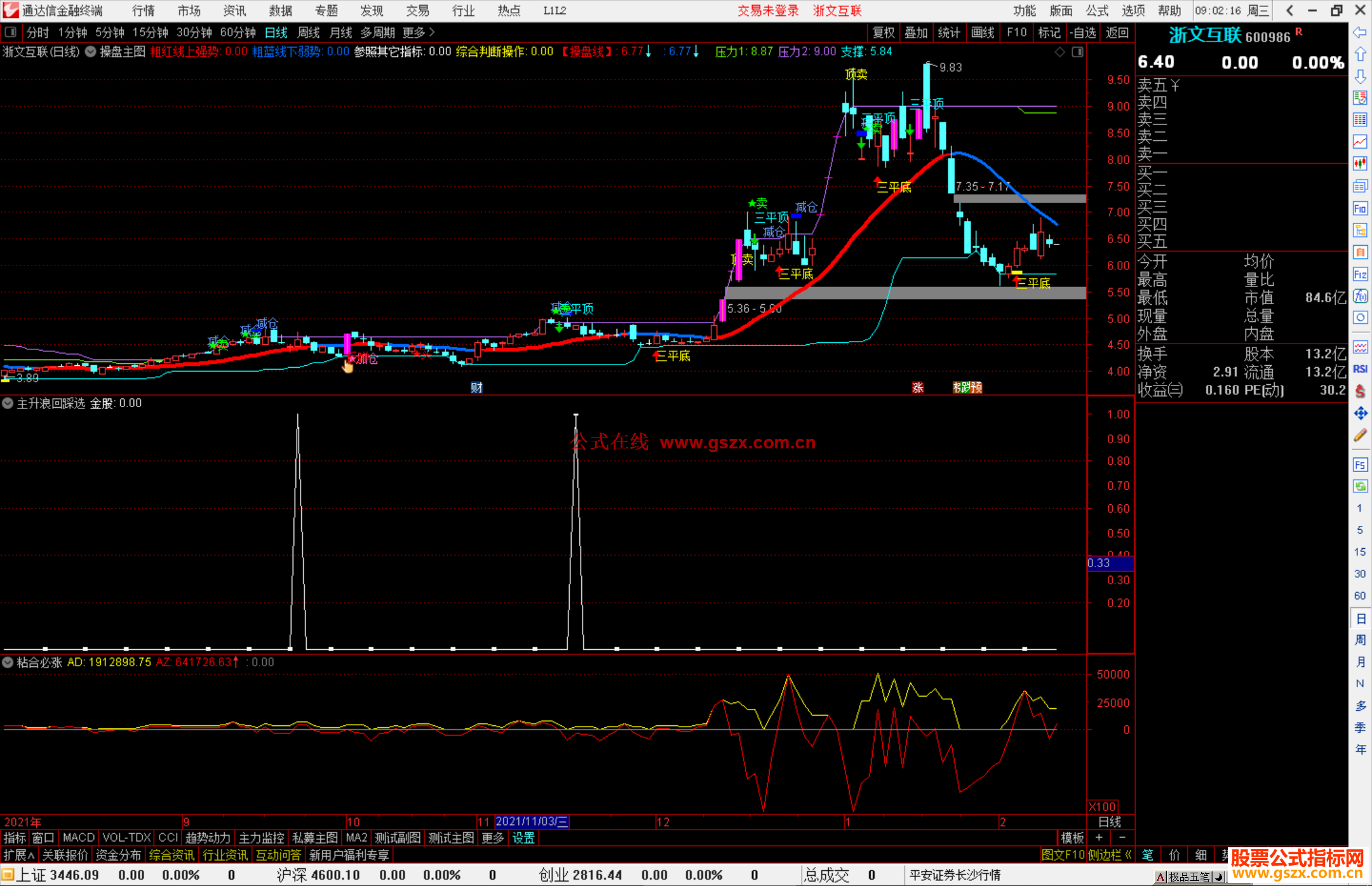Select the pencil drawing tool icon
Viewport: 1372px width, 886px height.
tap(1360, 436)
